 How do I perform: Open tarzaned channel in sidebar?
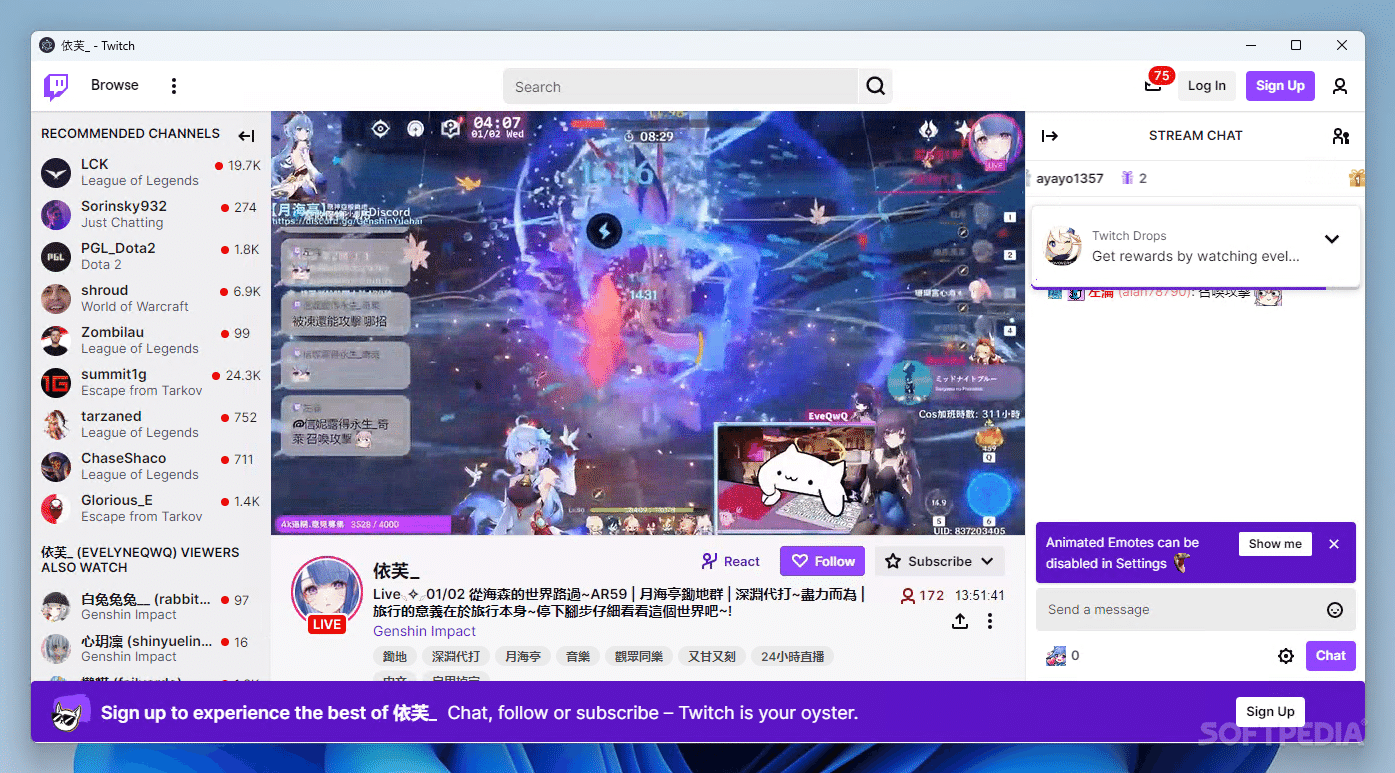point(150,425)
